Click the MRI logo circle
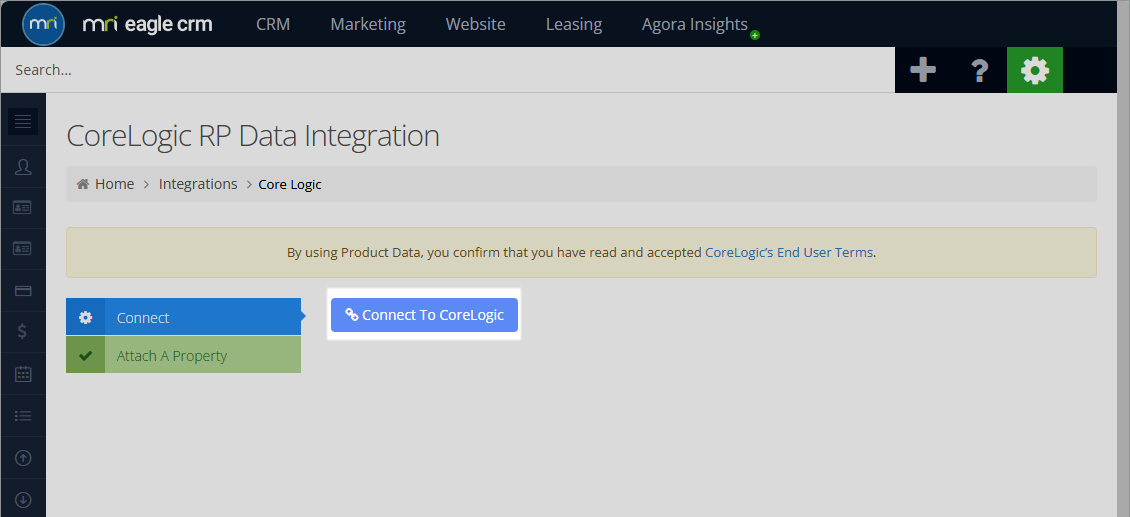The width and height of the screenshot is (1130, 517). [44, 24]
